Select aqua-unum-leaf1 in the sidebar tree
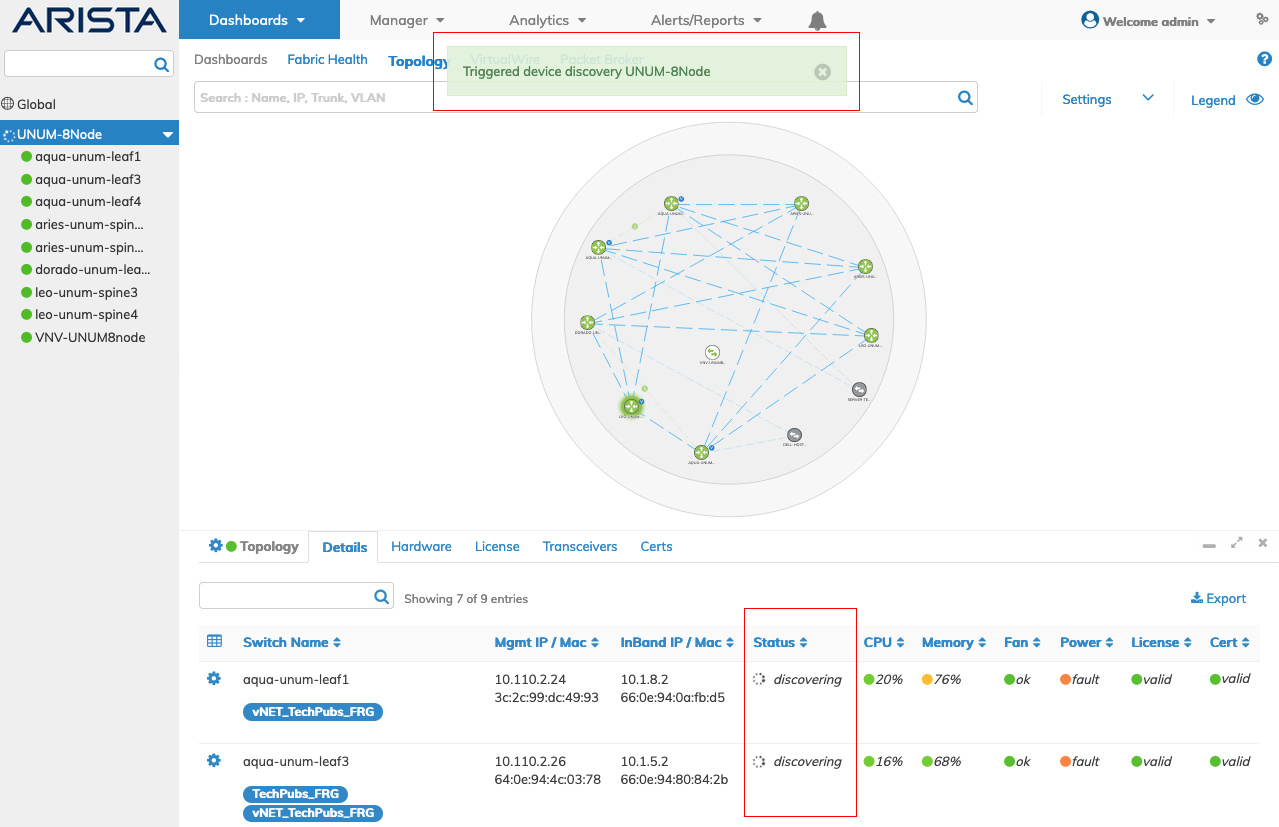The width and height of the screenshot is (1279, 827). pyautogui.click(x=88, y=157)
